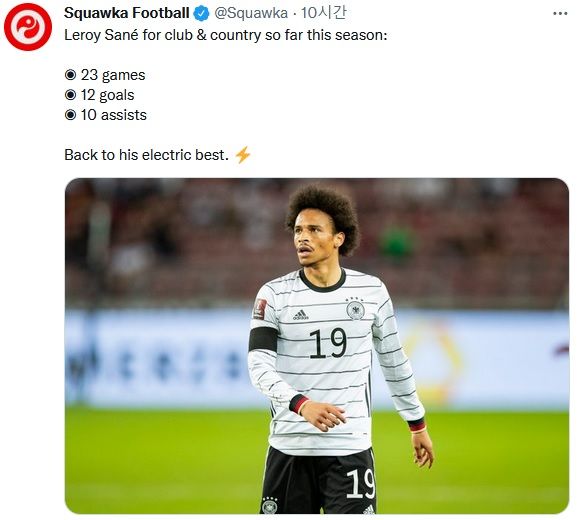This screenshot has height=520, width=577.
Task: Click the adidas logo on shirt
Action: pos(300,315)
